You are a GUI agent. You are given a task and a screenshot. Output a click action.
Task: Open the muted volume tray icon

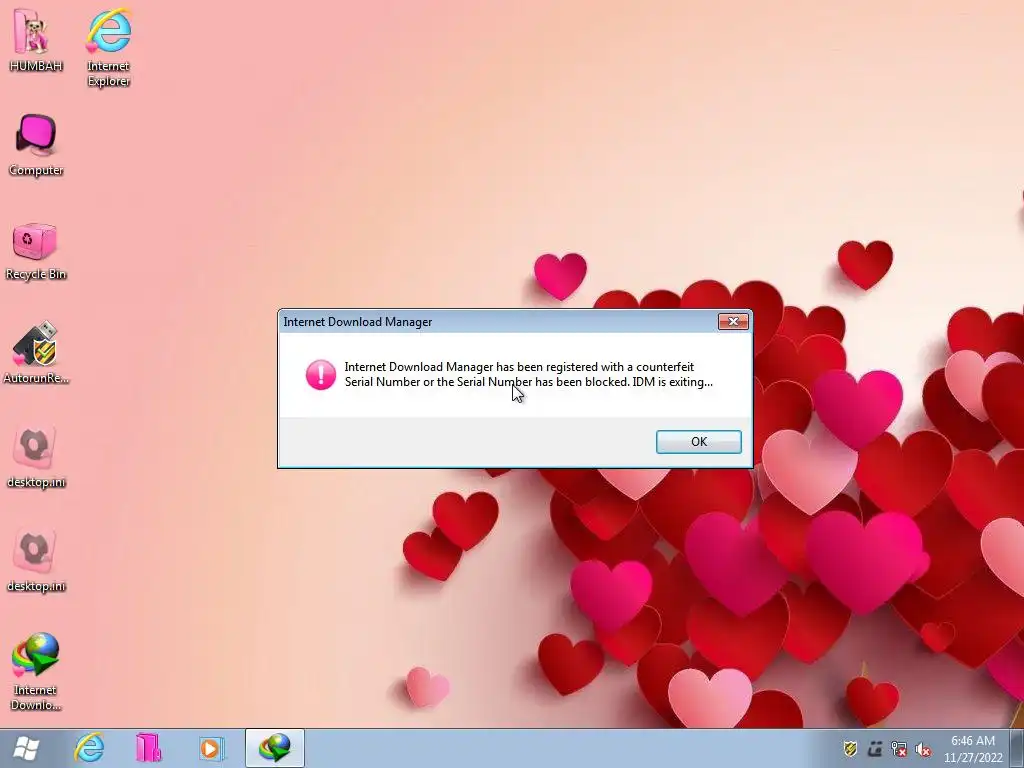(x=923, y=749)
